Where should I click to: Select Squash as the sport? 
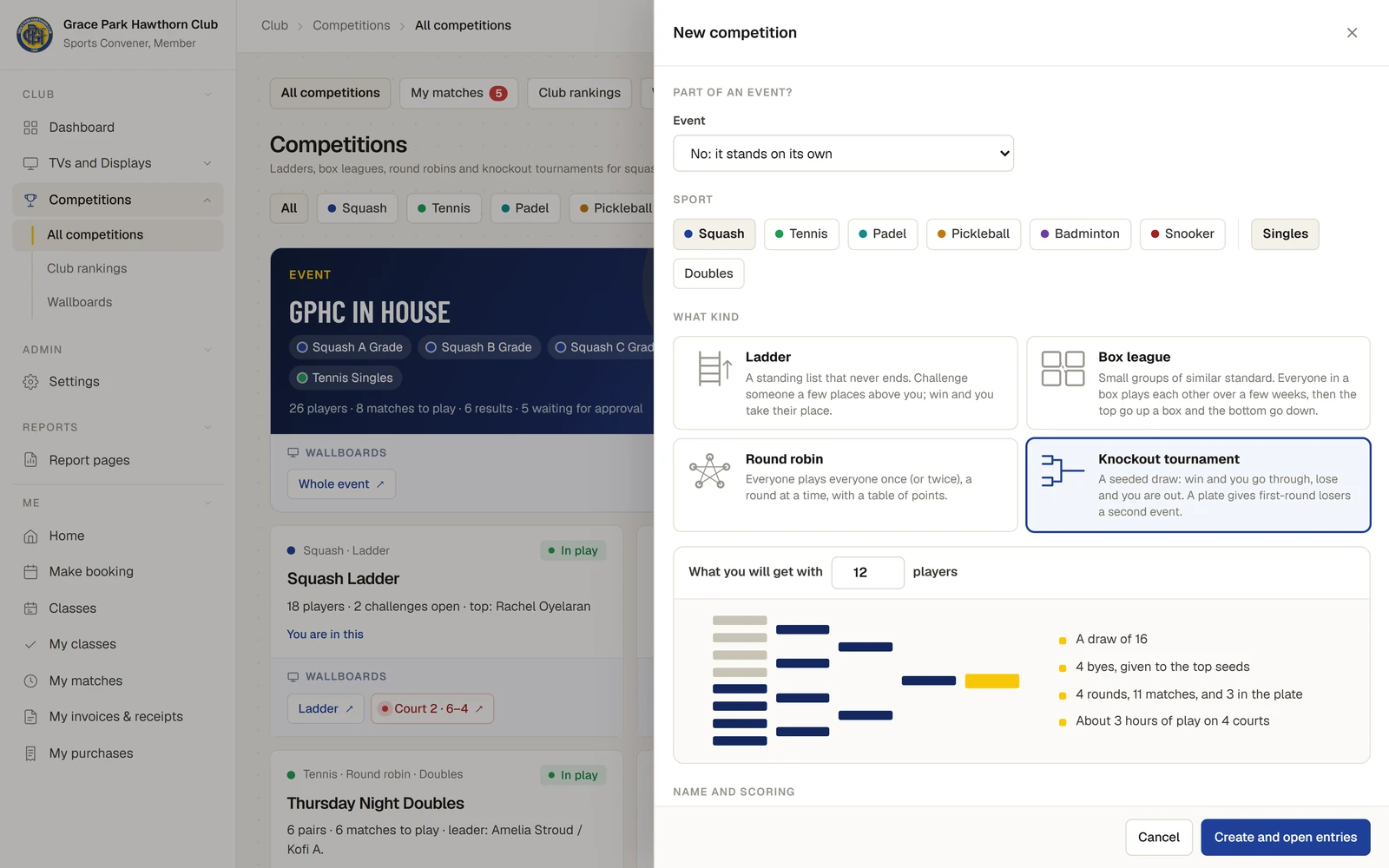tap(714, 234)
